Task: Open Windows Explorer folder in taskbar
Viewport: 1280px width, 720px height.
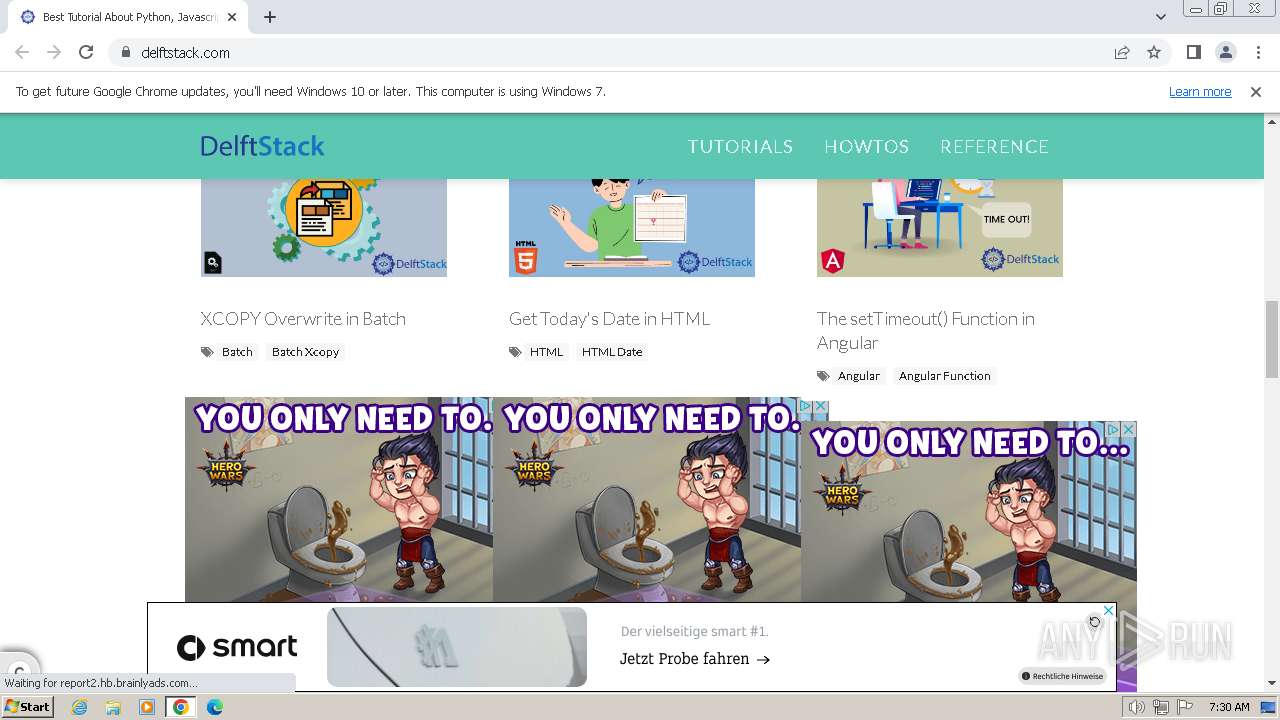Action: [x=113, y=707]
